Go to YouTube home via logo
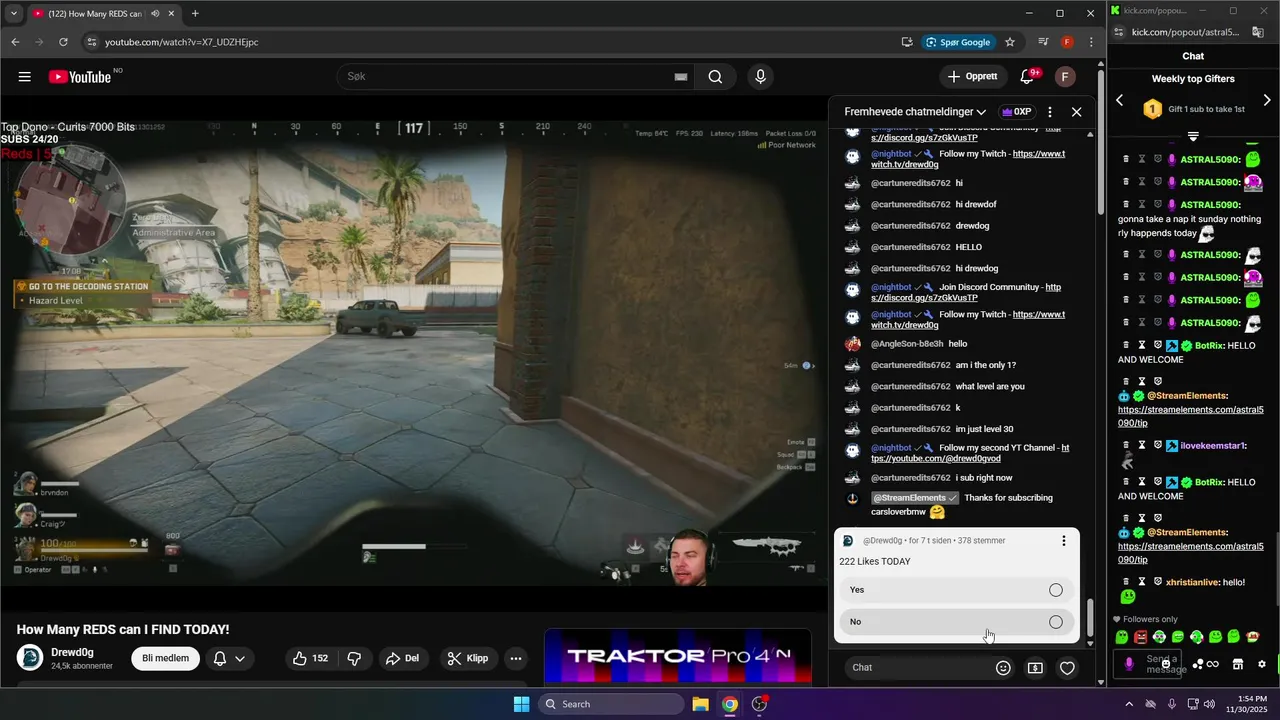1280x720 pixels. [80, 77]
